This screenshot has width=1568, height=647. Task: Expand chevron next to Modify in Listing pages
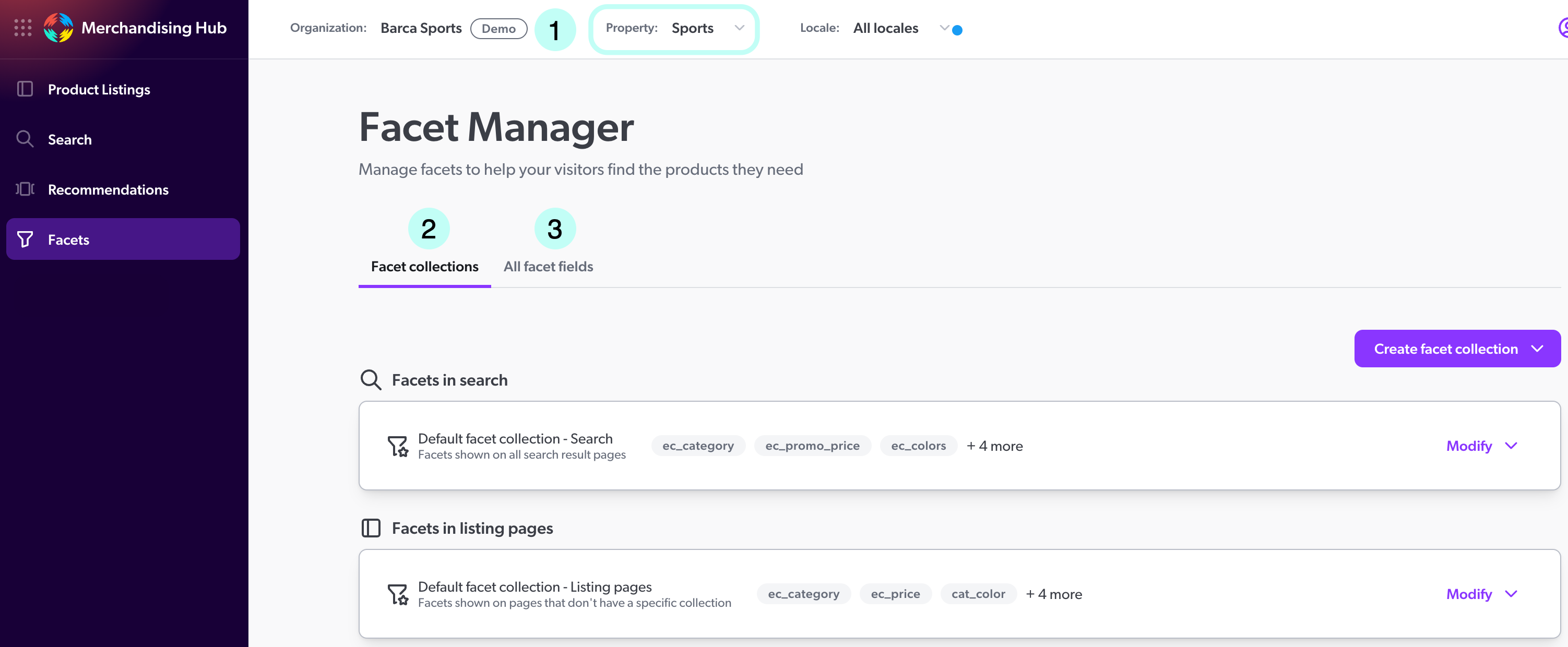(1511, 594)
